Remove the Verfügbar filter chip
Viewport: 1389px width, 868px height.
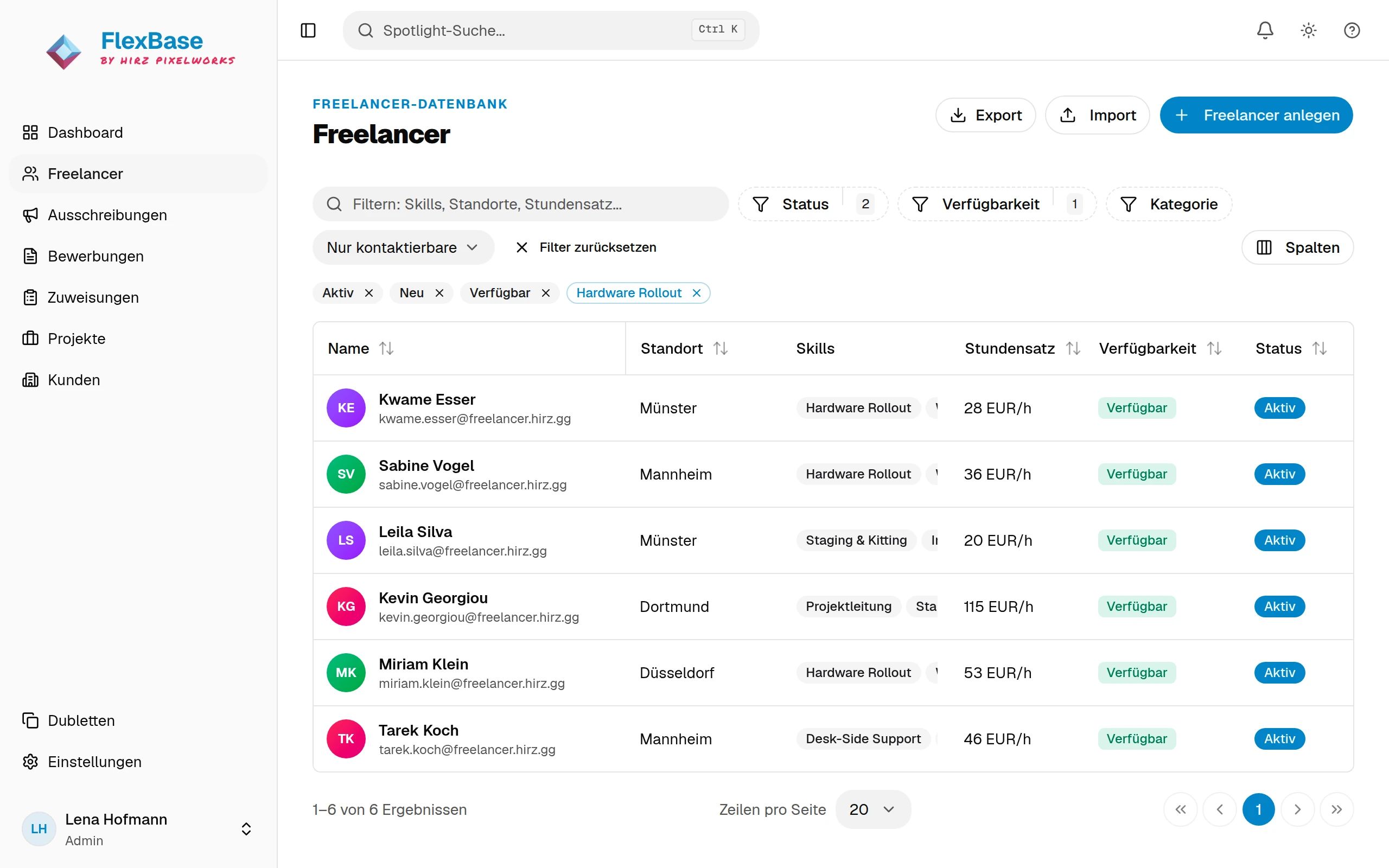[546, 293]
